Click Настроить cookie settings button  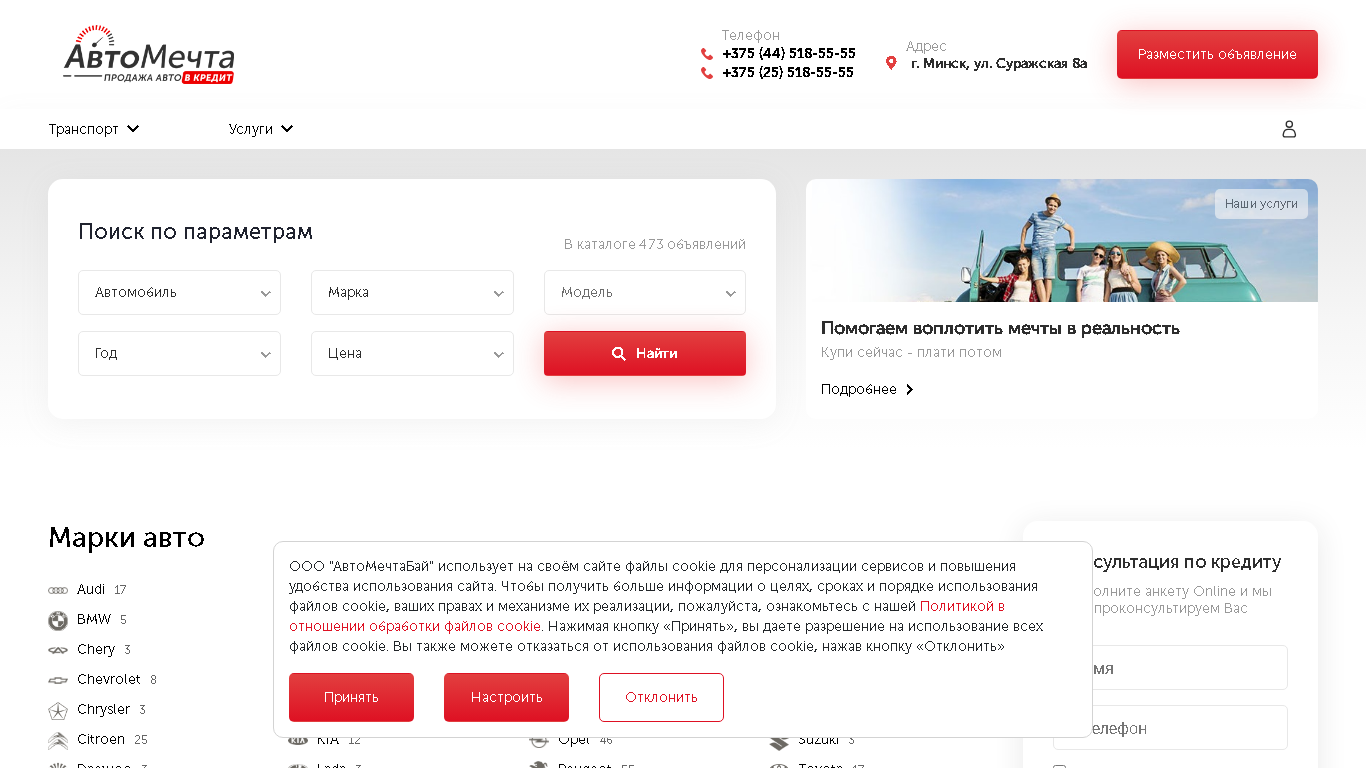pyautogui.click(x=506, y=697)
